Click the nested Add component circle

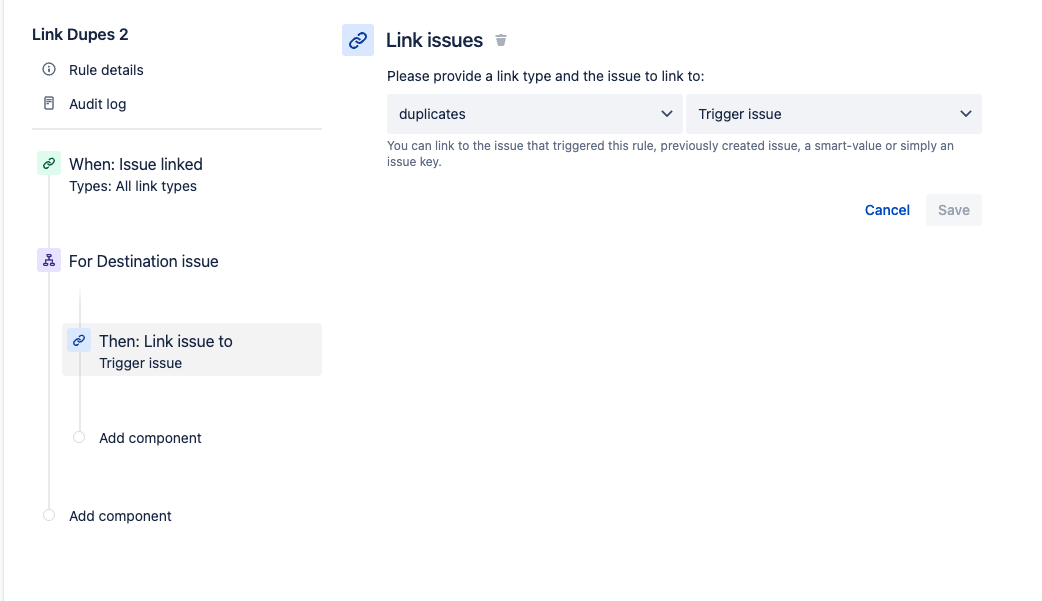coord(79,437)
